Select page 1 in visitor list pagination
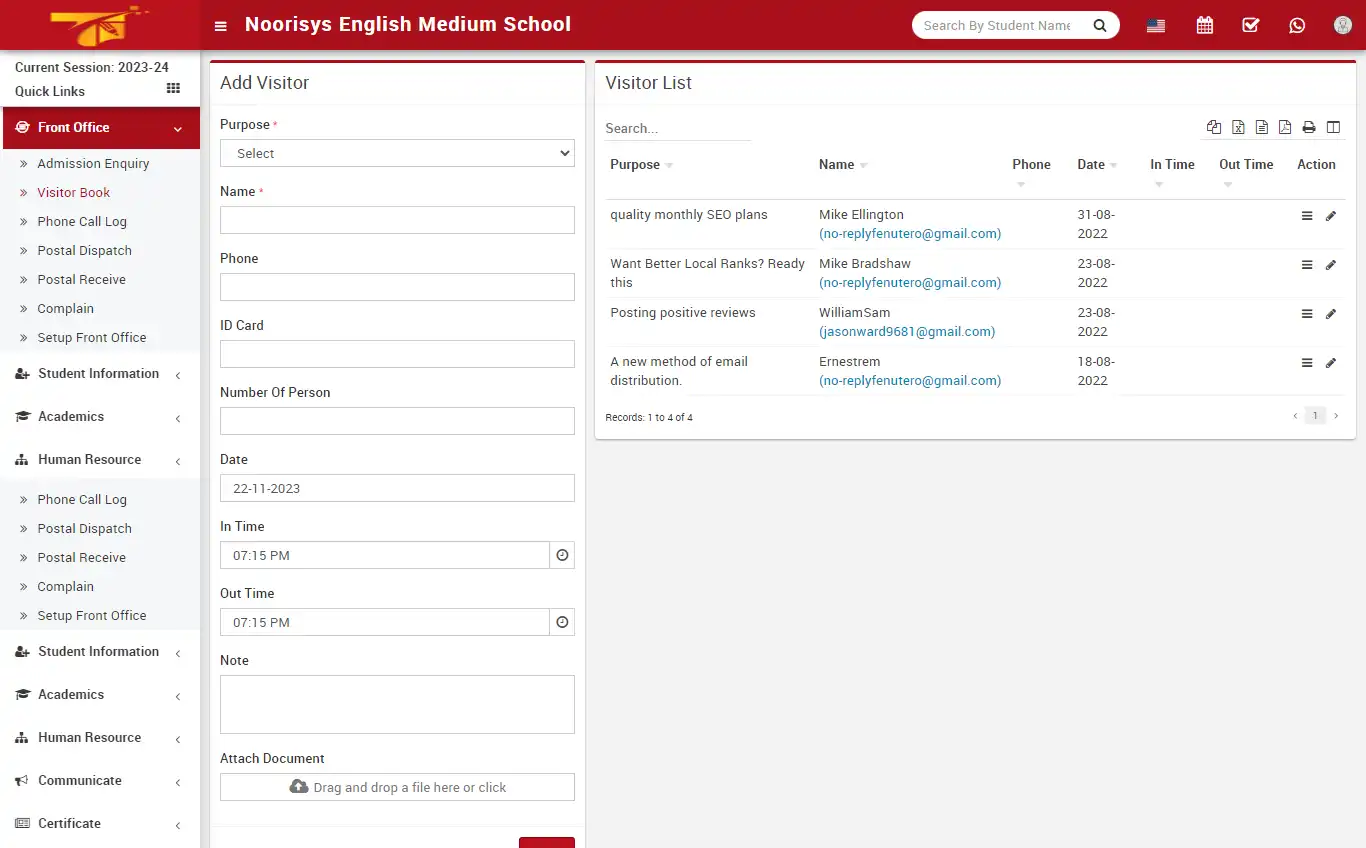The width and height of the screenshot is (1366, 848). point(1315,415)
